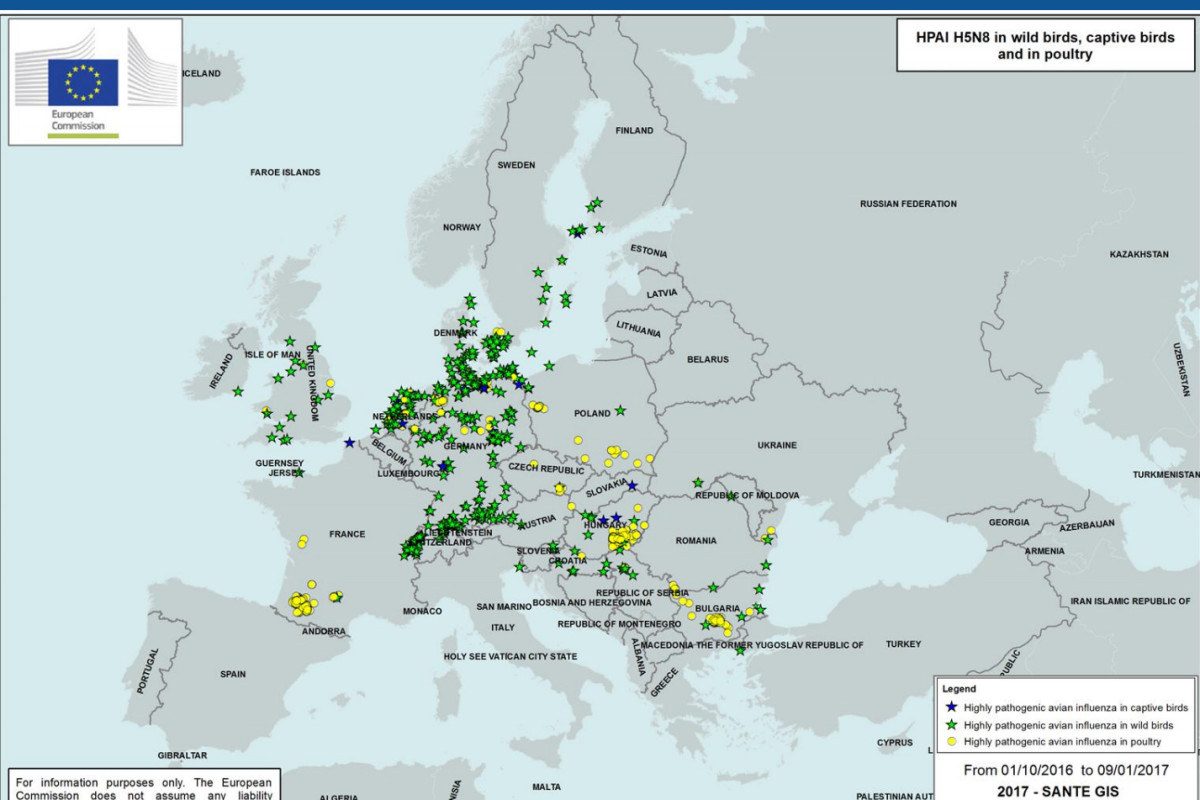The width and height of the screenshot is (1200, 800).
Task: Select the Finland label on the map
Action: pyautogui.click(x=634, y=131)
